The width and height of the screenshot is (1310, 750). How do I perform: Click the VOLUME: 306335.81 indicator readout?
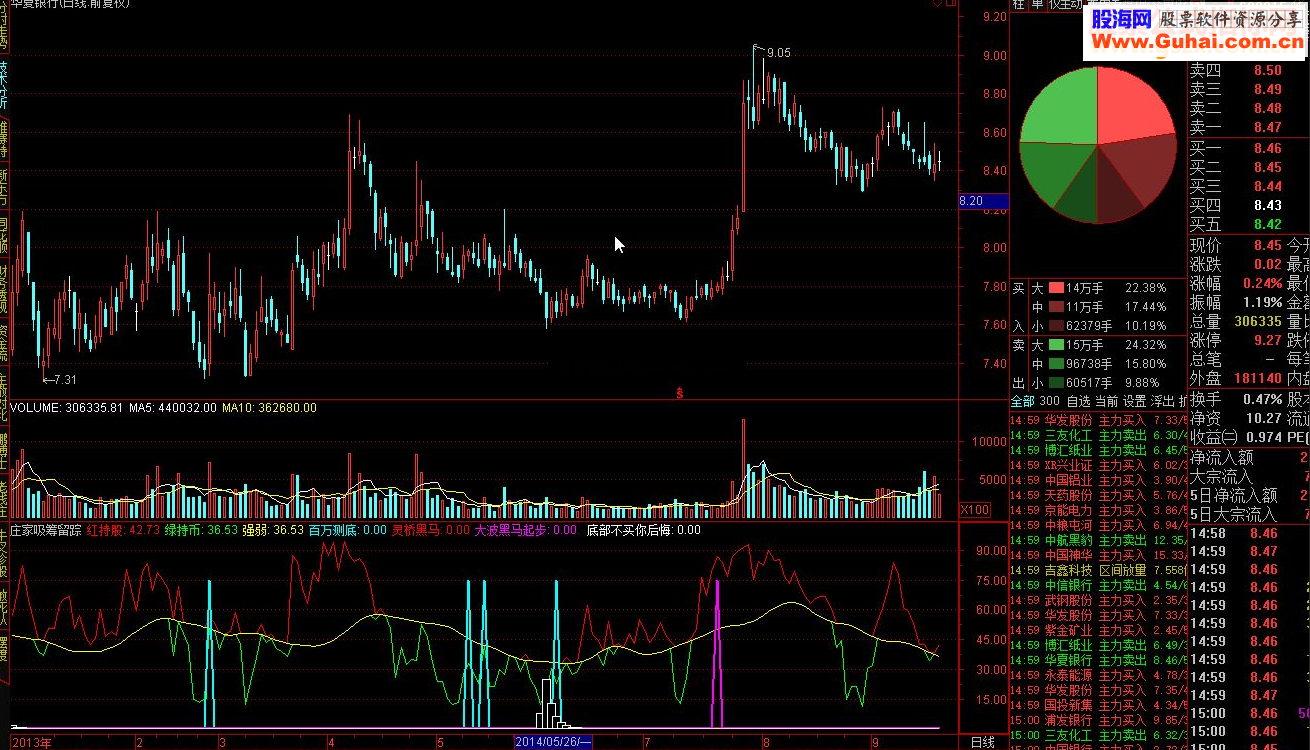65,408
